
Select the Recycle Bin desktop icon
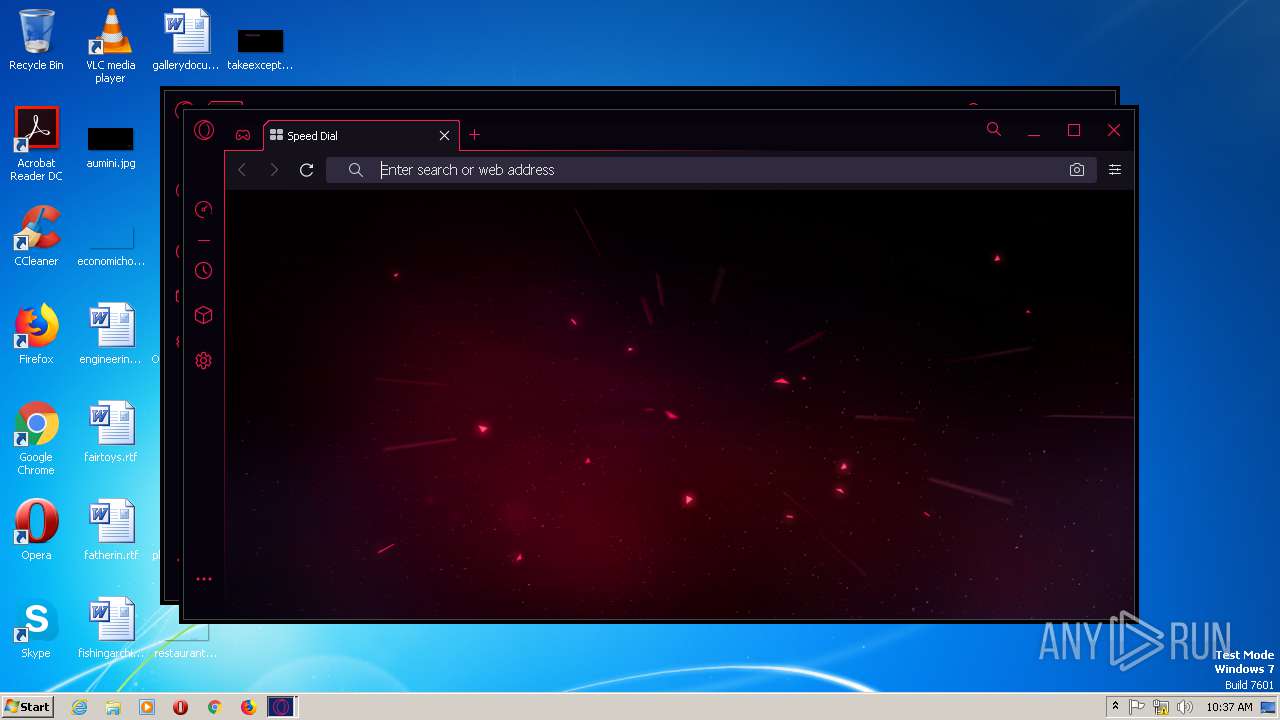pyautogui.click(x=36, y=40)
